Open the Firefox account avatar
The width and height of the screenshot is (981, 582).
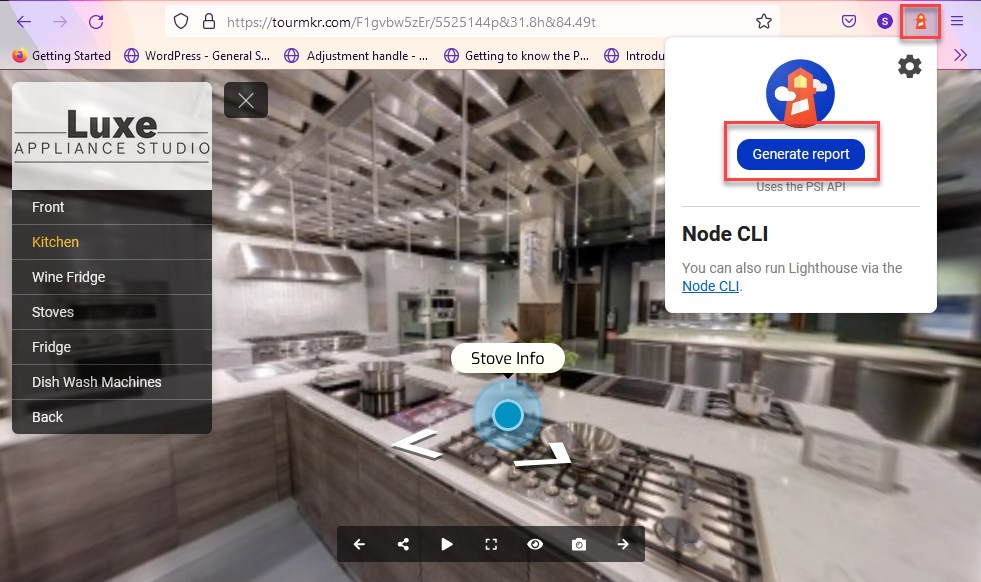coord(885,22)
